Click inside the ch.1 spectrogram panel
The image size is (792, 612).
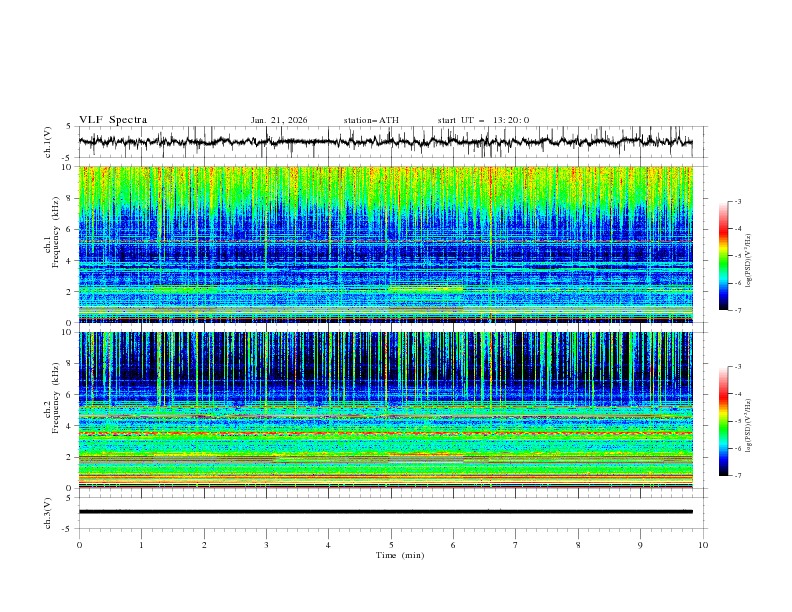click(385, 244)
